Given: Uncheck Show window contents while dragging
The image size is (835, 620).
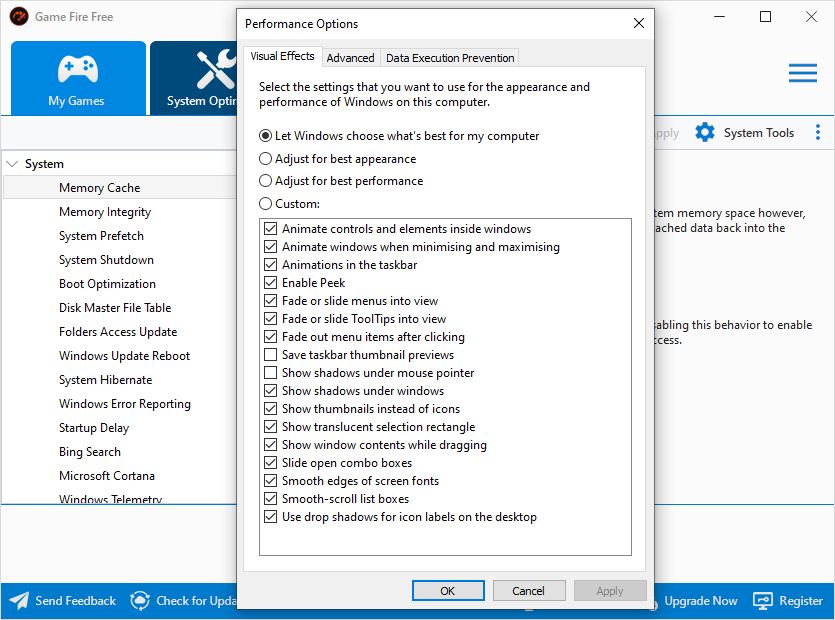Looking at the screenshot, I should point(271,445).
